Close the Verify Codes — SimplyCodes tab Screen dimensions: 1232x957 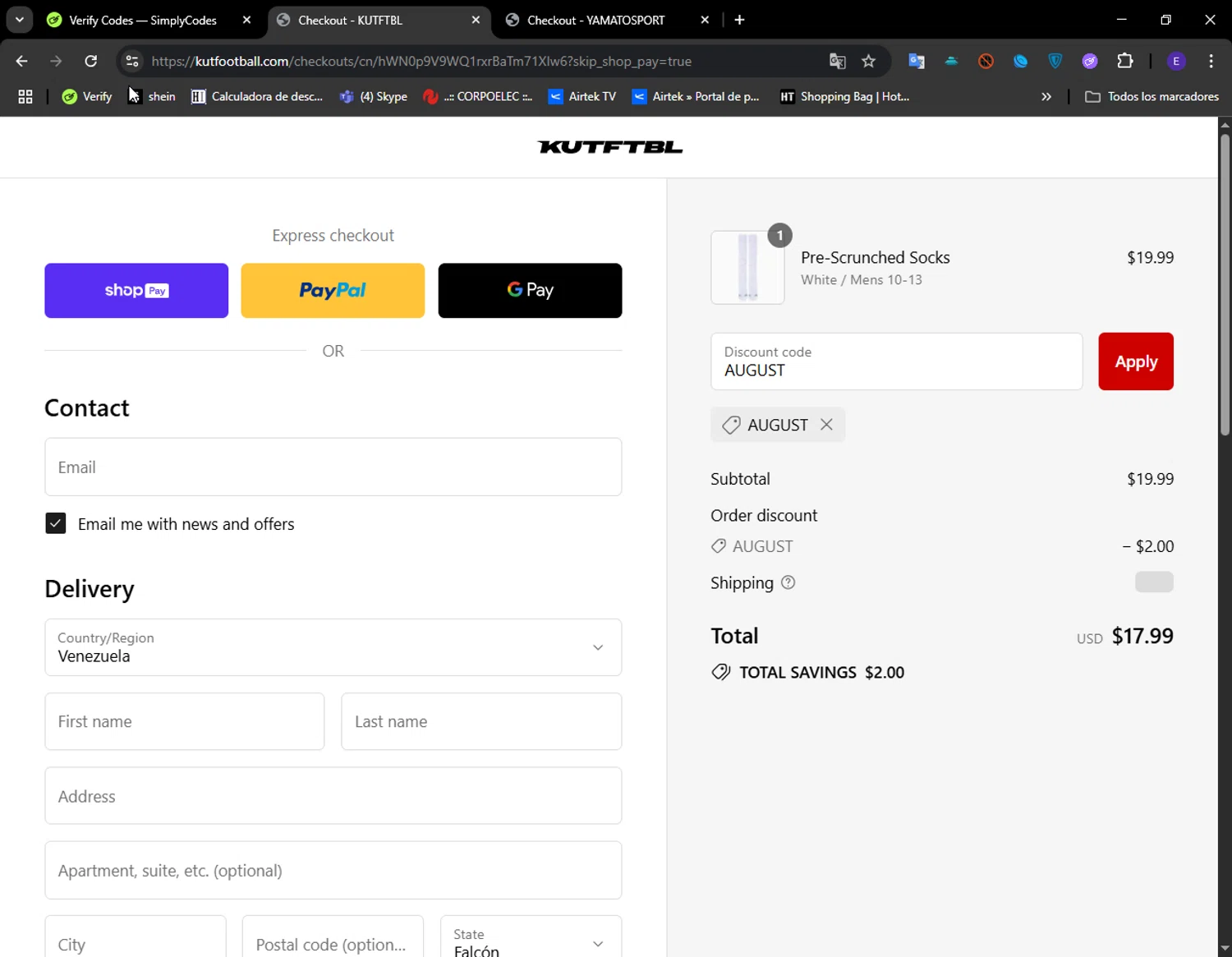246,20
